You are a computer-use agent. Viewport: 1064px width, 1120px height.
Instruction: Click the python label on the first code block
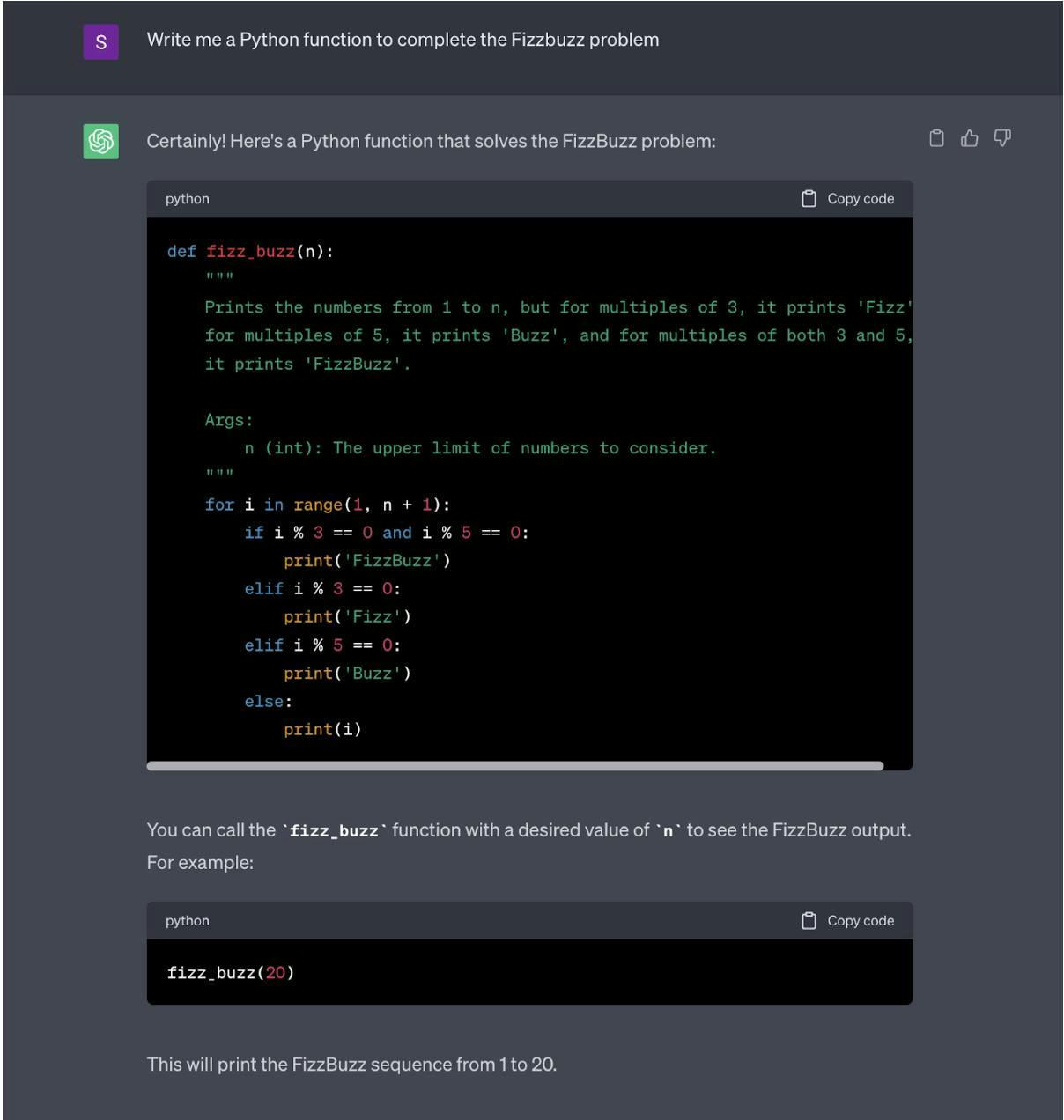click(x=188, y=199)
